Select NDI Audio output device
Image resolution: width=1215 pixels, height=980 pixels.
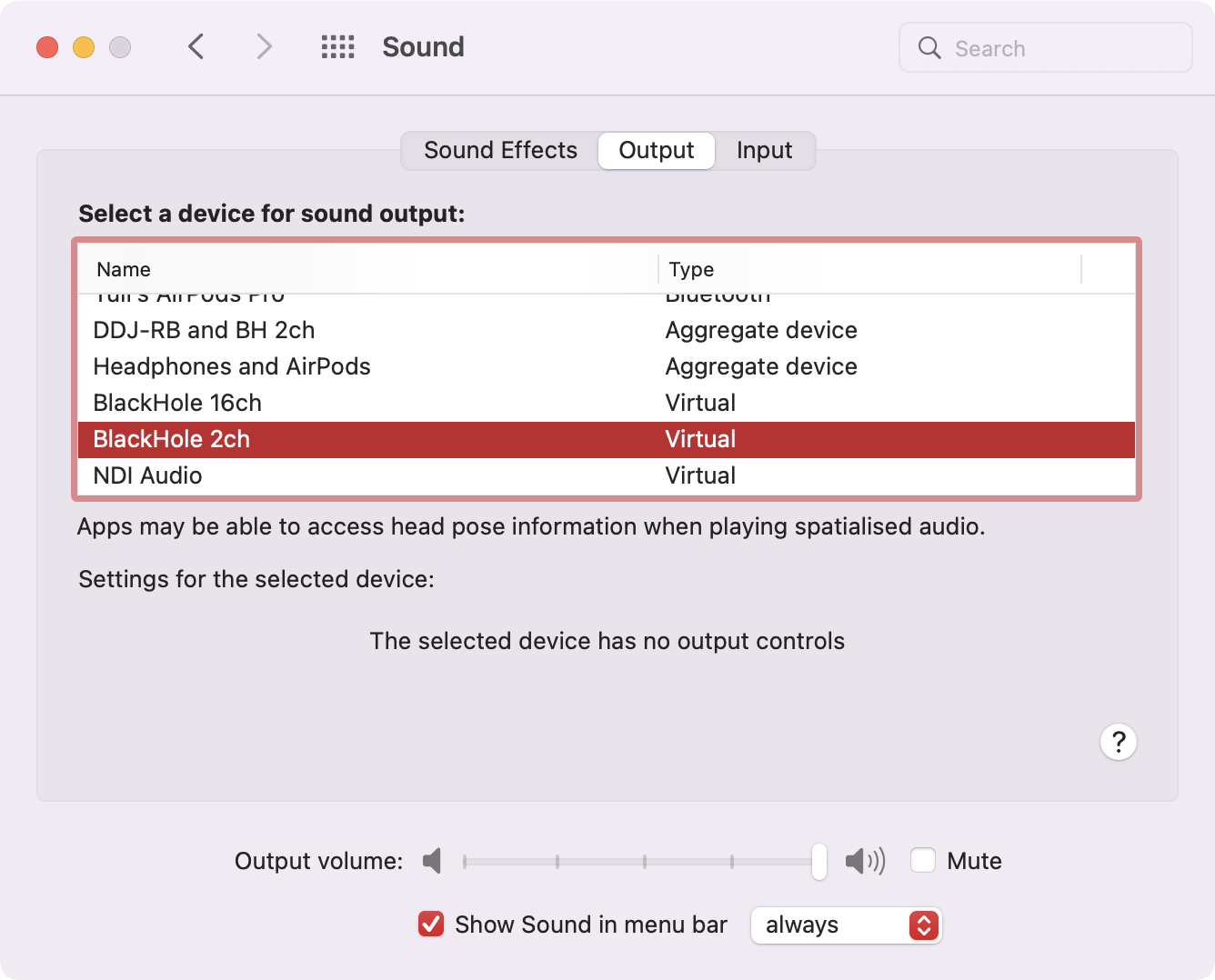(x=147, y=475)
